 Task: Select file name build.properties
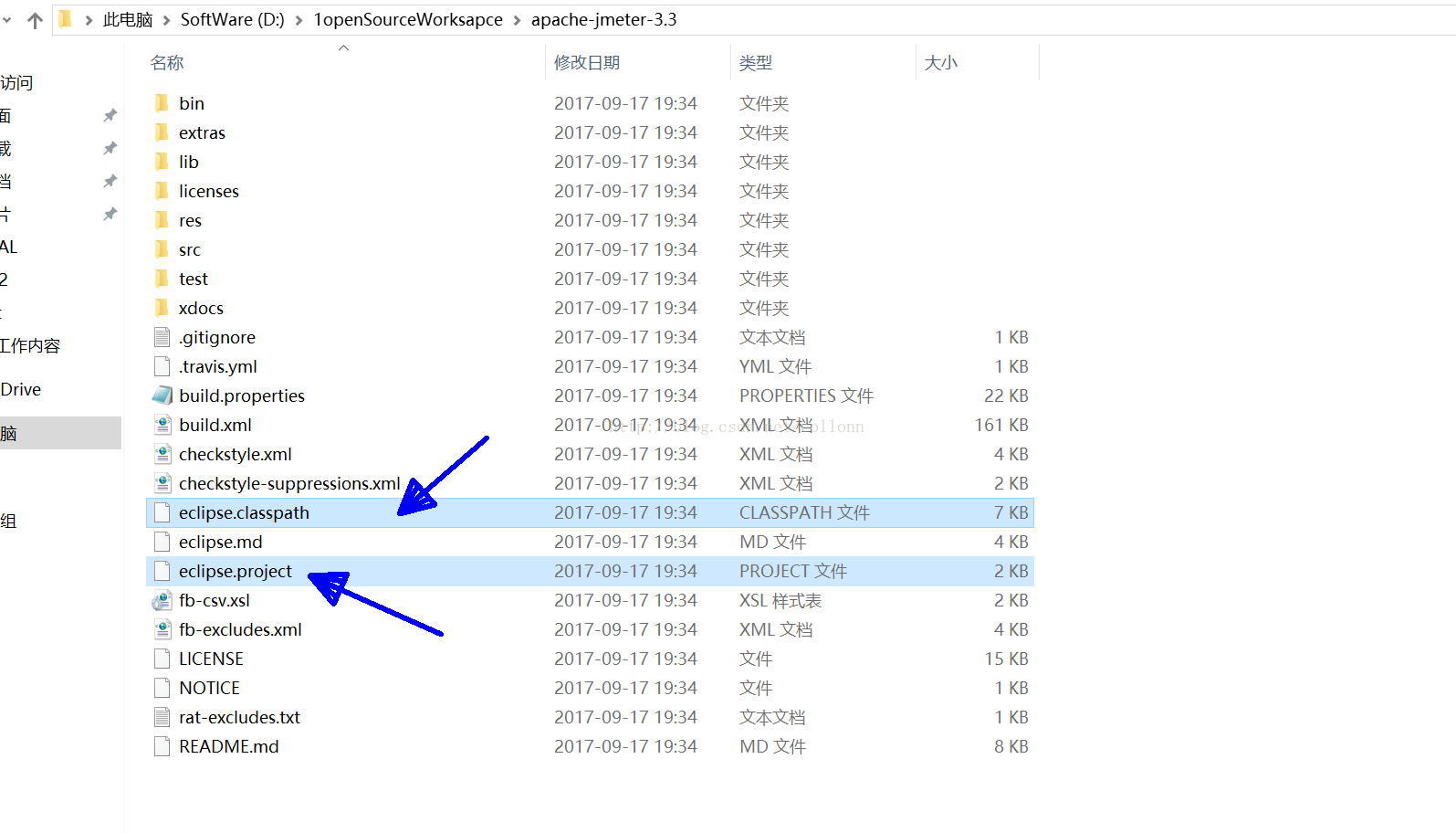point(242,395)
